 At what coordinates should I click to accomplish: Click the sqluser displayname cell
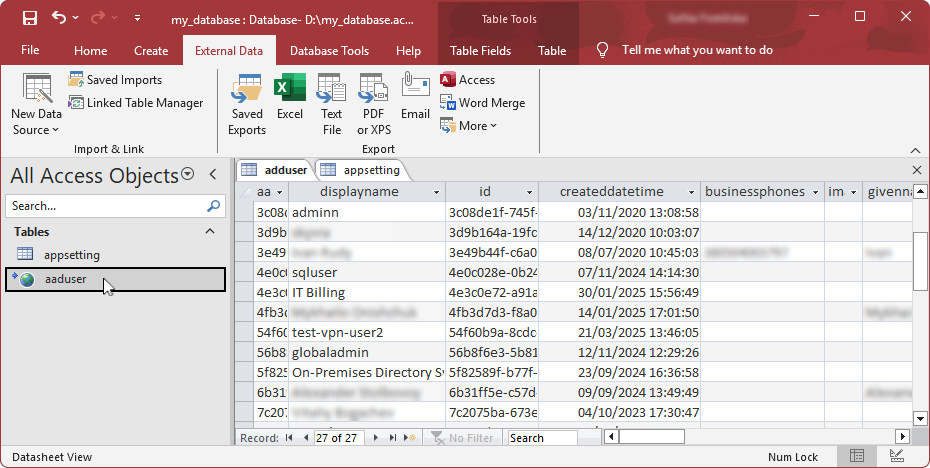(x=367, y=272)
